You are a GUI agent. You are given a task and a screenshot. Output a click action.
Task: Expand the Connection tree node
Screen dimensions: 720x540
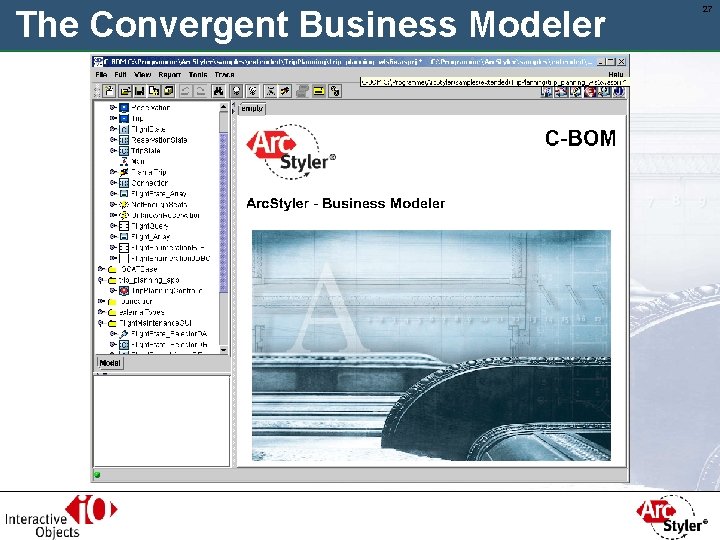pos(112,183)
